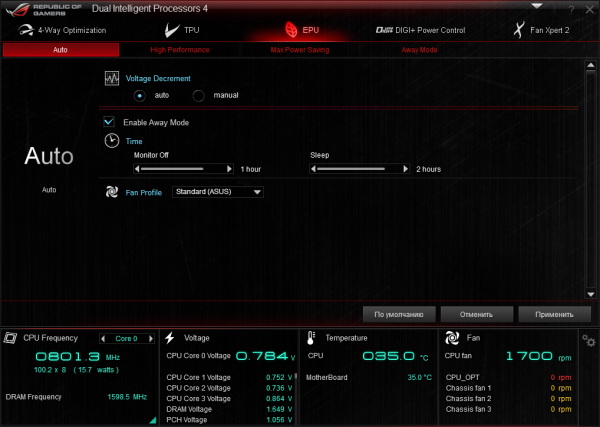Click the Chassis fan 1 row
Screen dimensions: 600x427
pyautogui.click(x=509, y=388)
